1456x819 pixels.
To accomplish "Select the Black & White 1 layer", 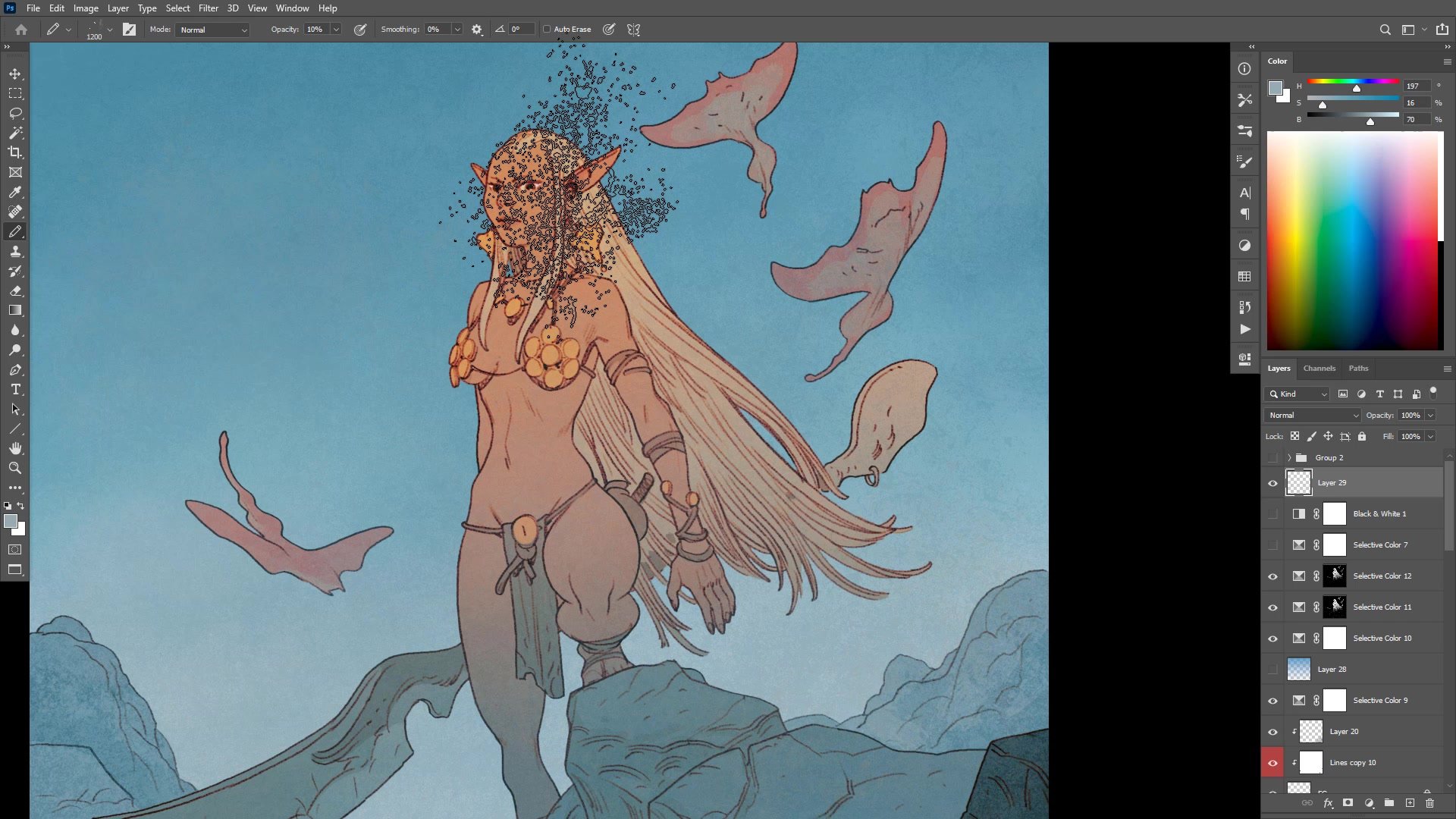I will coord(1379,514).
